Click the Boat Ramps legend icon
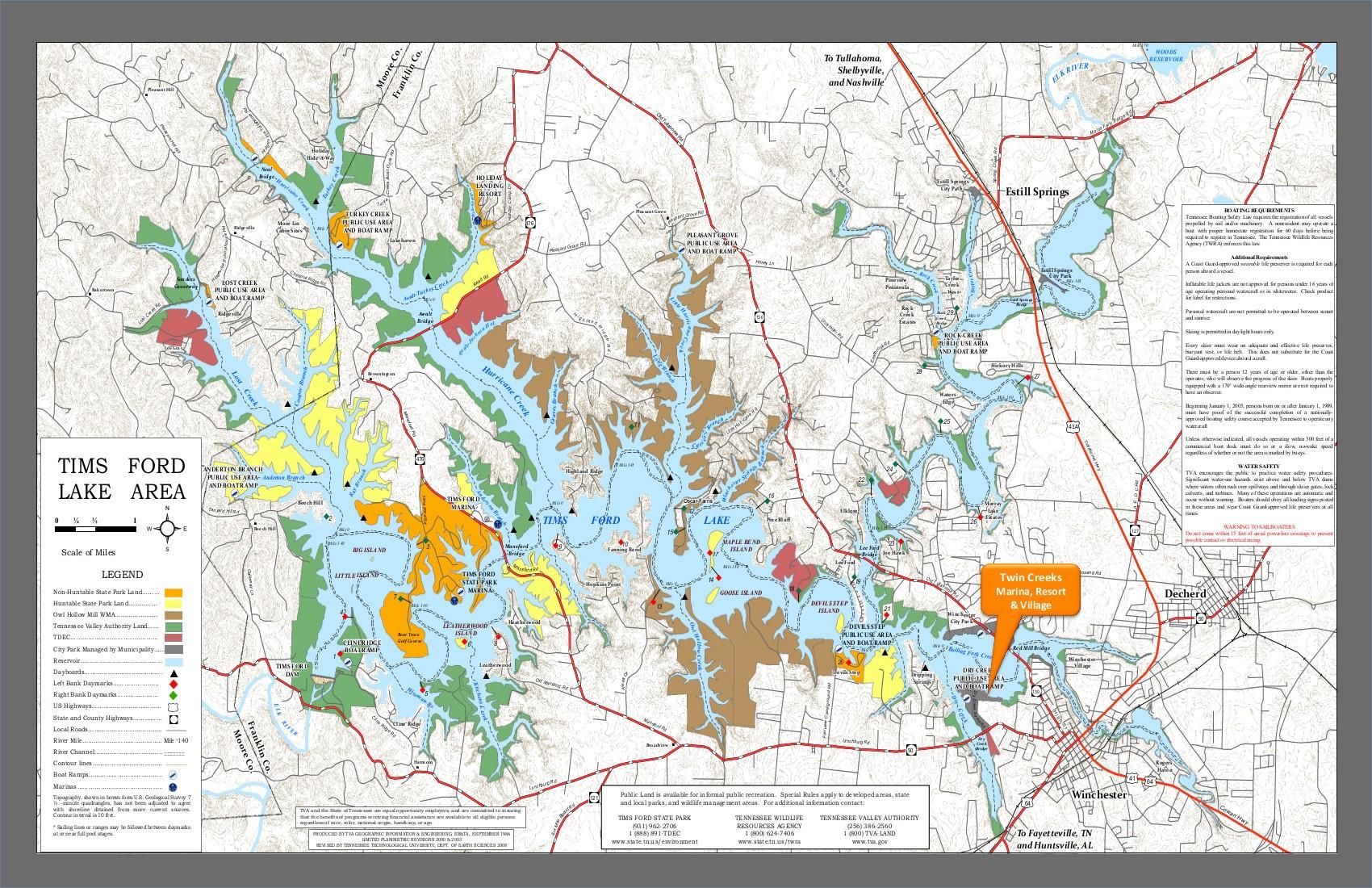Image resolution: width=1372 pixels, height=888 pixels. point(173,775)
